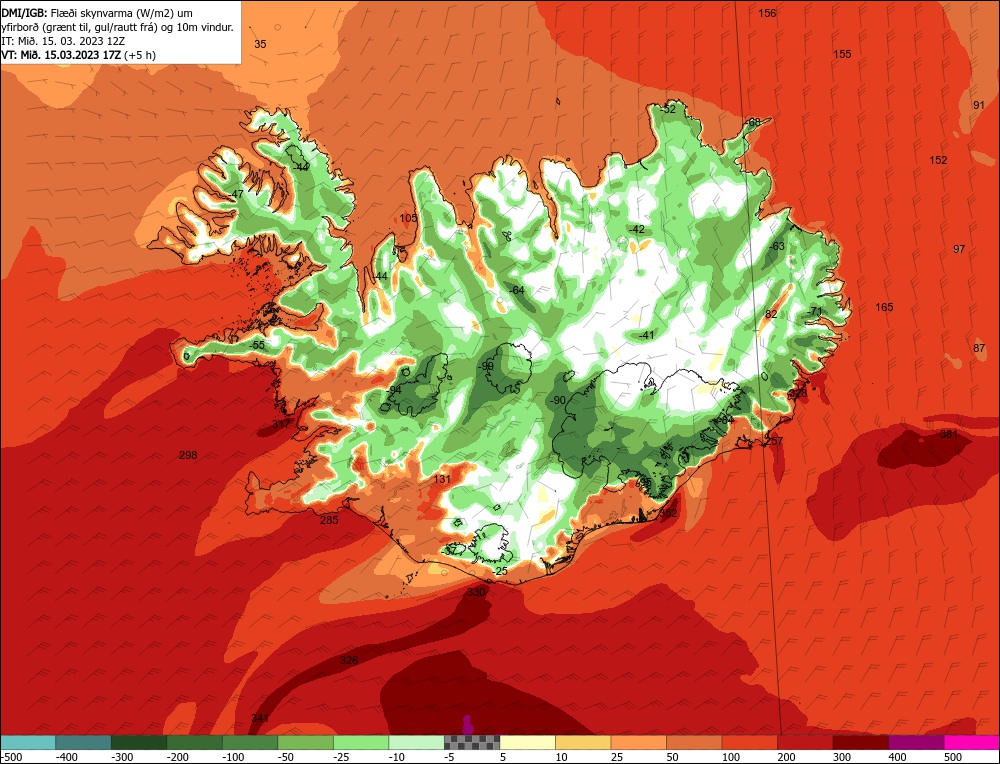Select the value -94 on the western glacier

[394, 390]
